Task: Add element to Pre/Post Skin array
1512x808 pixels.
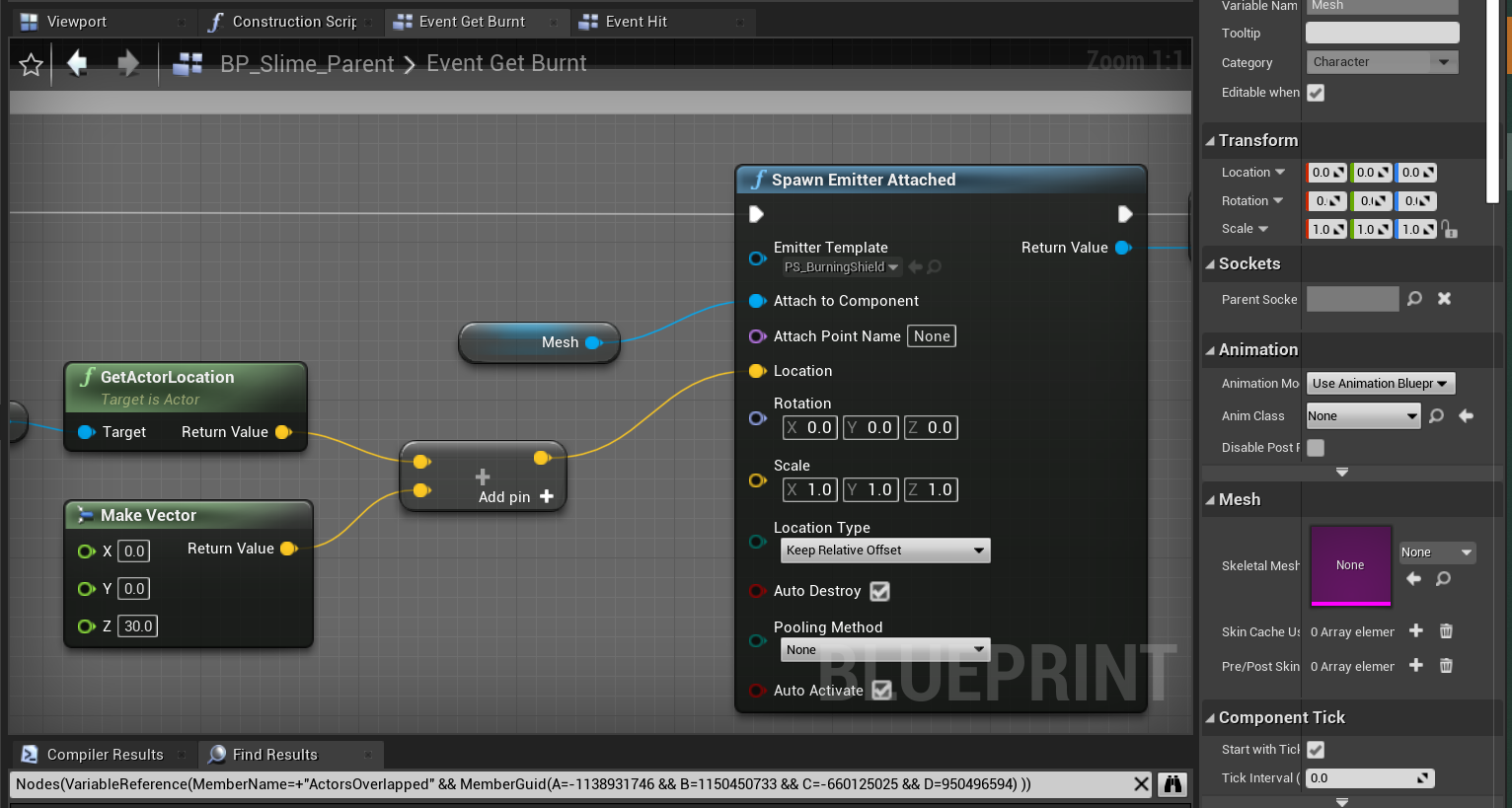Action: click(1415, 666)
